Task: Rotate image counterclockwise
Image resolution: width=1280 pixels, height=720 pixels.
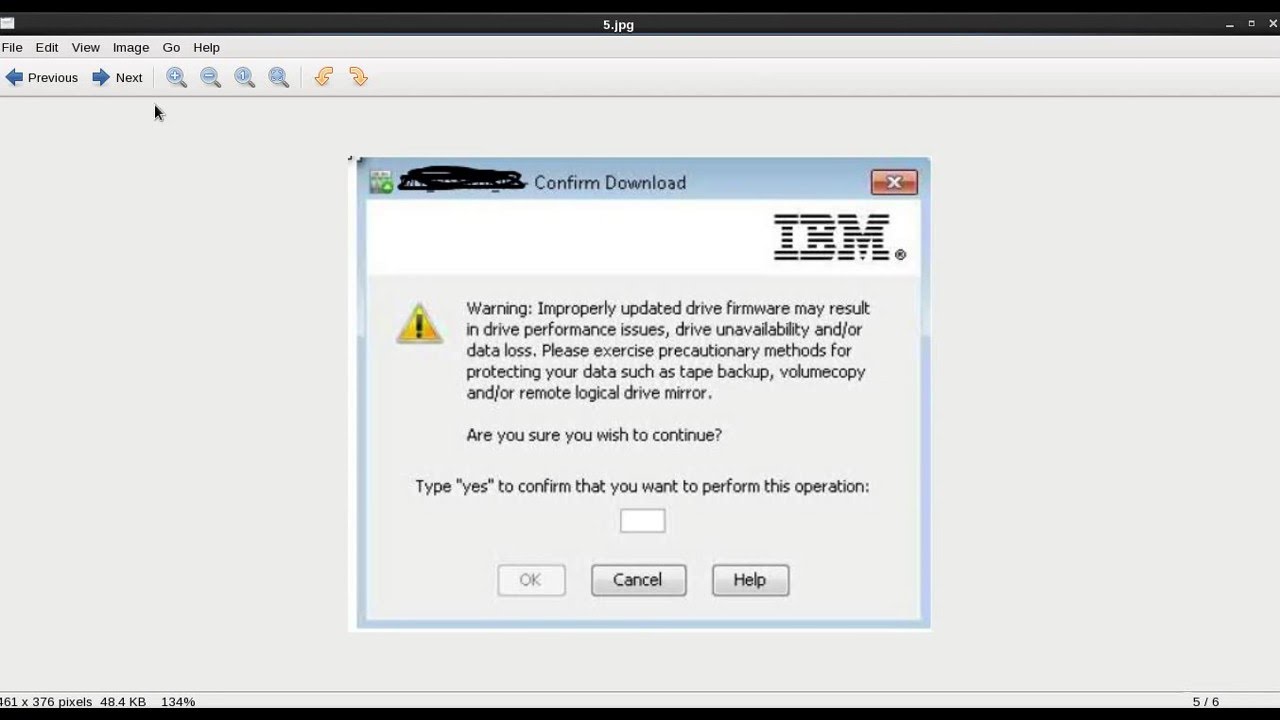Action: [323, 77]
